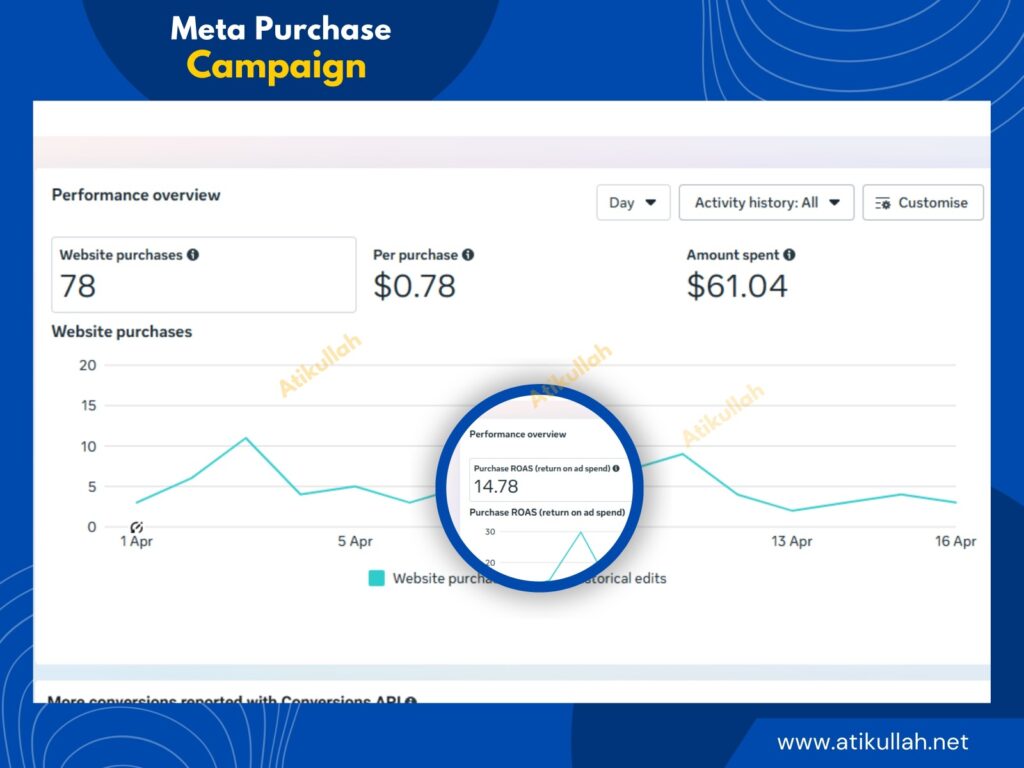Image resolution: width=1024 pixels, height=768 pixels.
Task: Click the teal Website purchases legend swatch
Action: pos(376,578)
